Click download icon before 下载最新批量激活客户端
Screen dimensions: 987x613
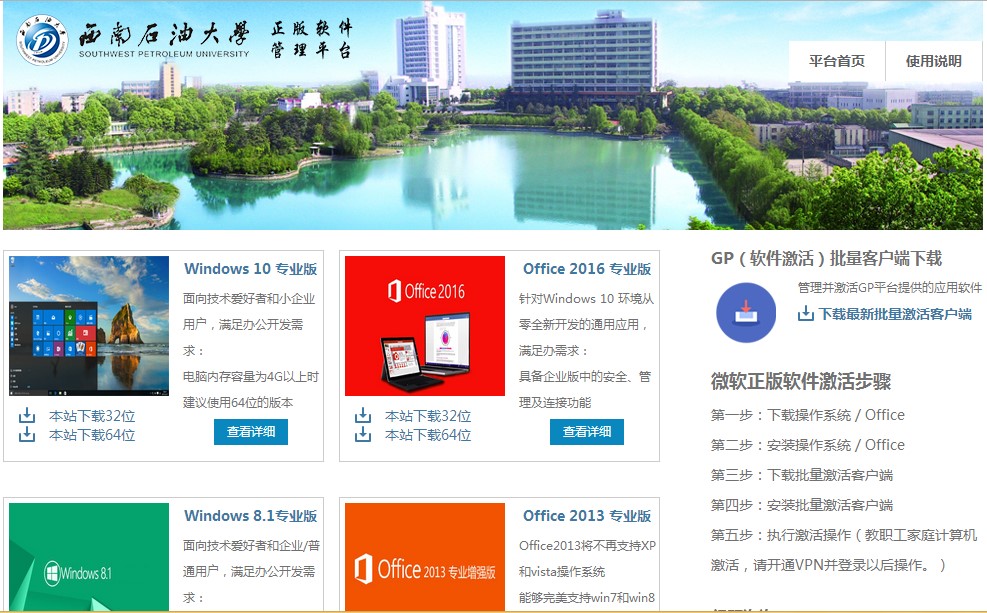pyautogui.click(x=806, y=313)
